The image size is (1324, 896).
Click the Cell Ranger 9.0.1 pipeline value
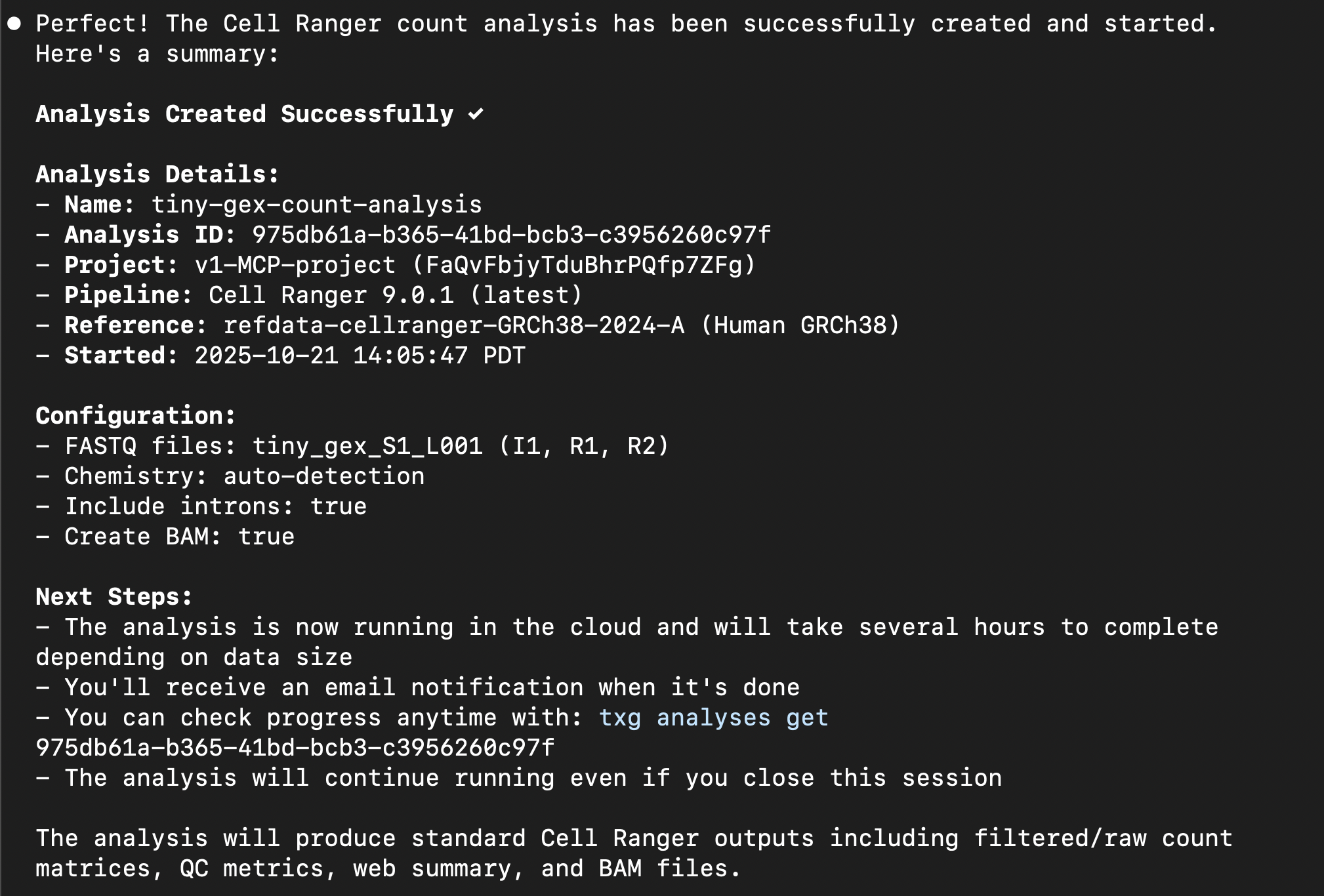point(331,295)
